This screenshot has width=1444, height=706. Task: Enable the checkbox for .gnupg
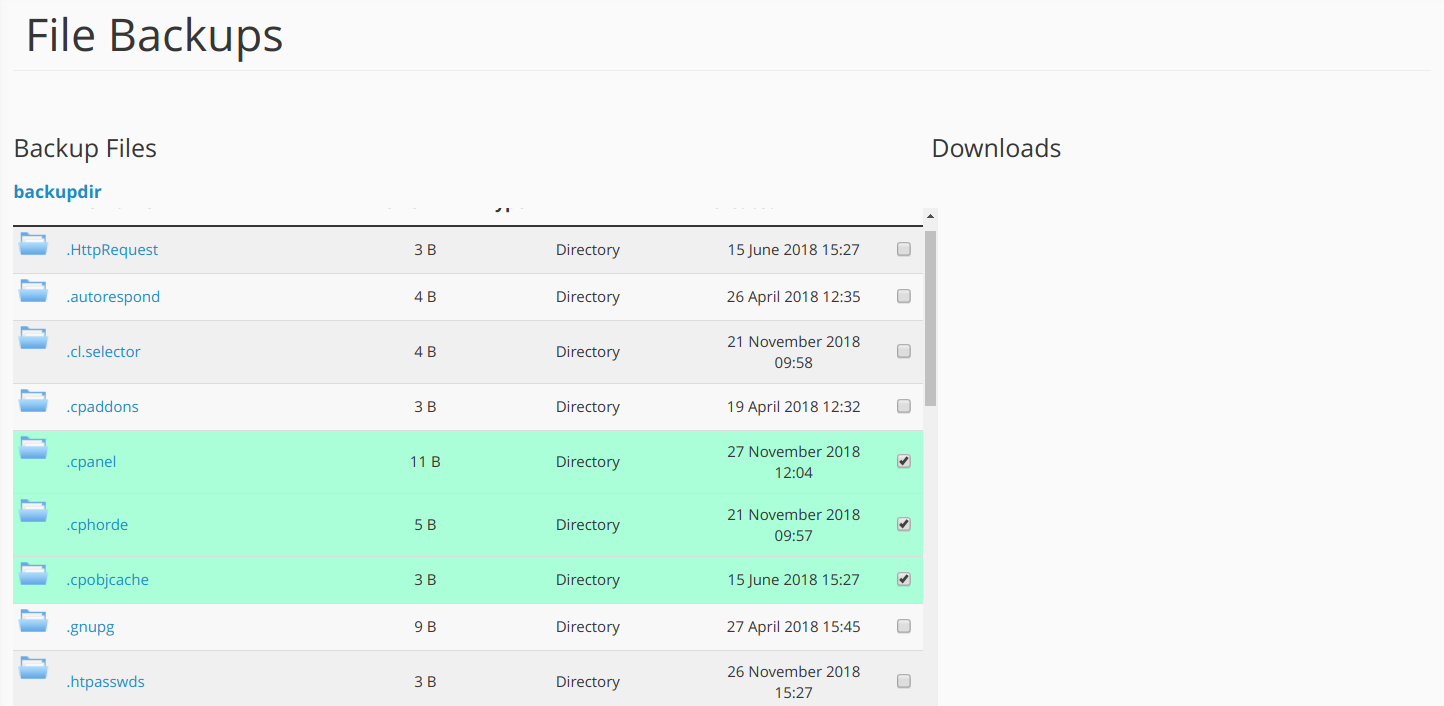pyautogui.click(x=904, y=626)
